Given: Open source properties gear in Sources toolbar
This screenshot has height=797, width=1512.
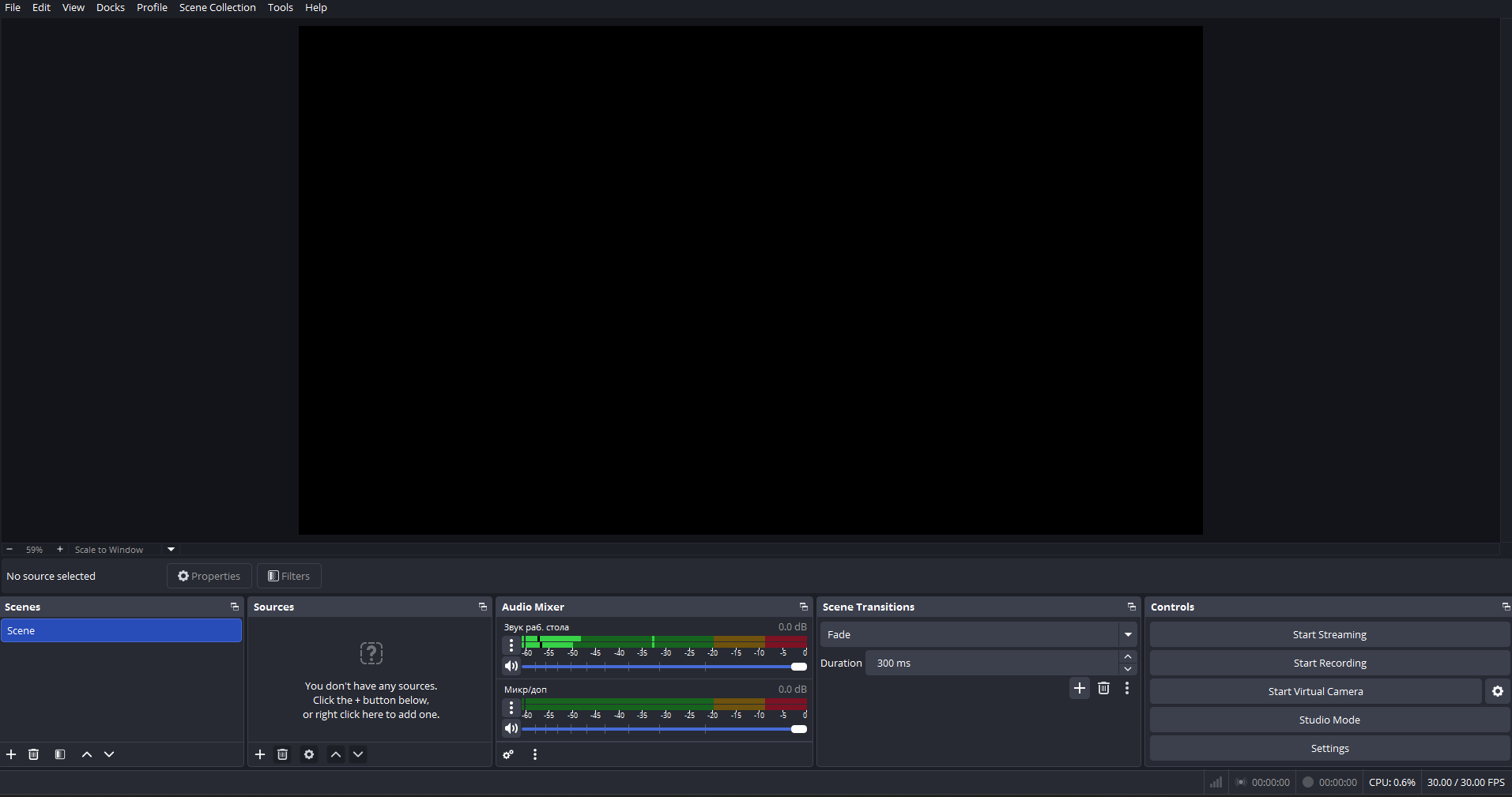Looking at the screenshot, I should 309,754.
